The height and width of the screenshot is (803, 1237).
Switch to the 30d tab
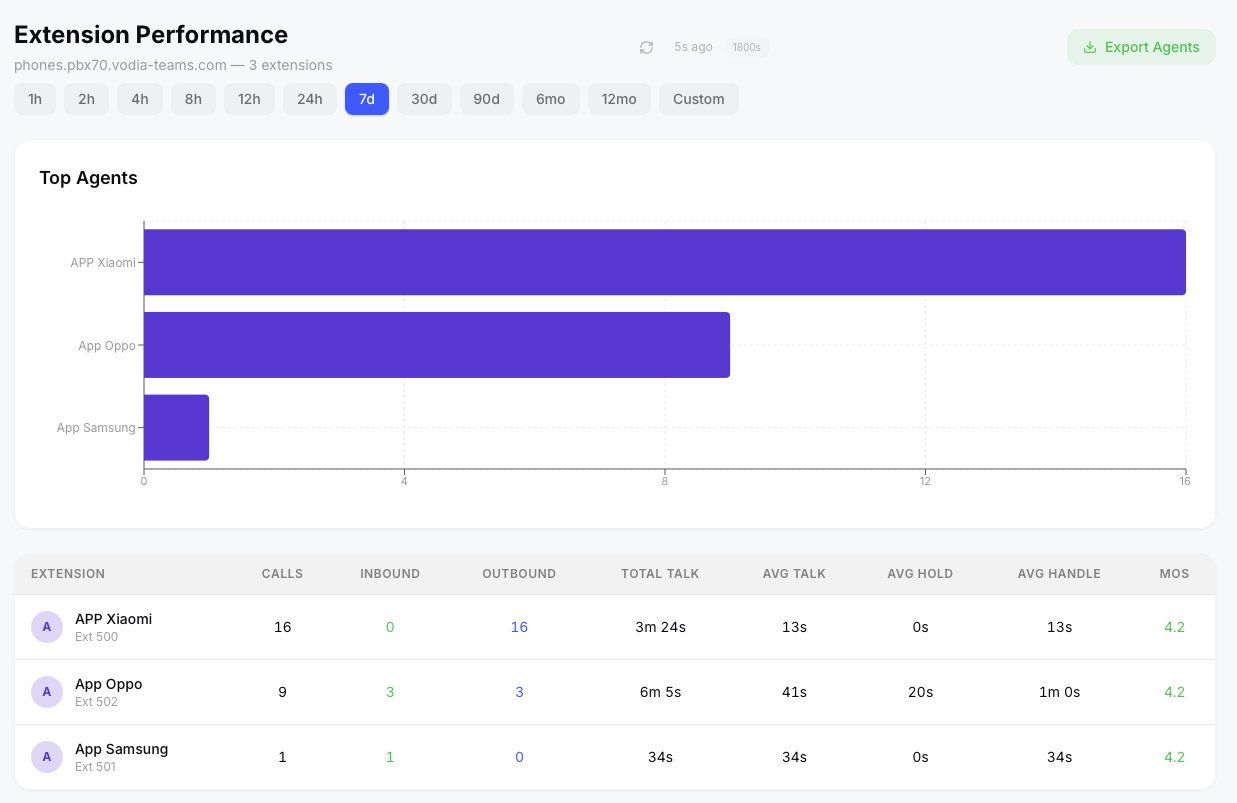(x=424, y=99)
